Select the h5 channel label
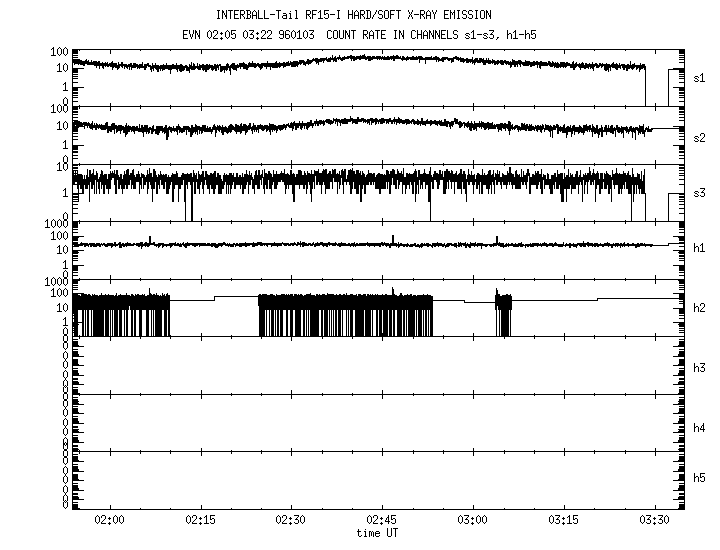This screenshot has height=550, width=720. coord(701,480)
